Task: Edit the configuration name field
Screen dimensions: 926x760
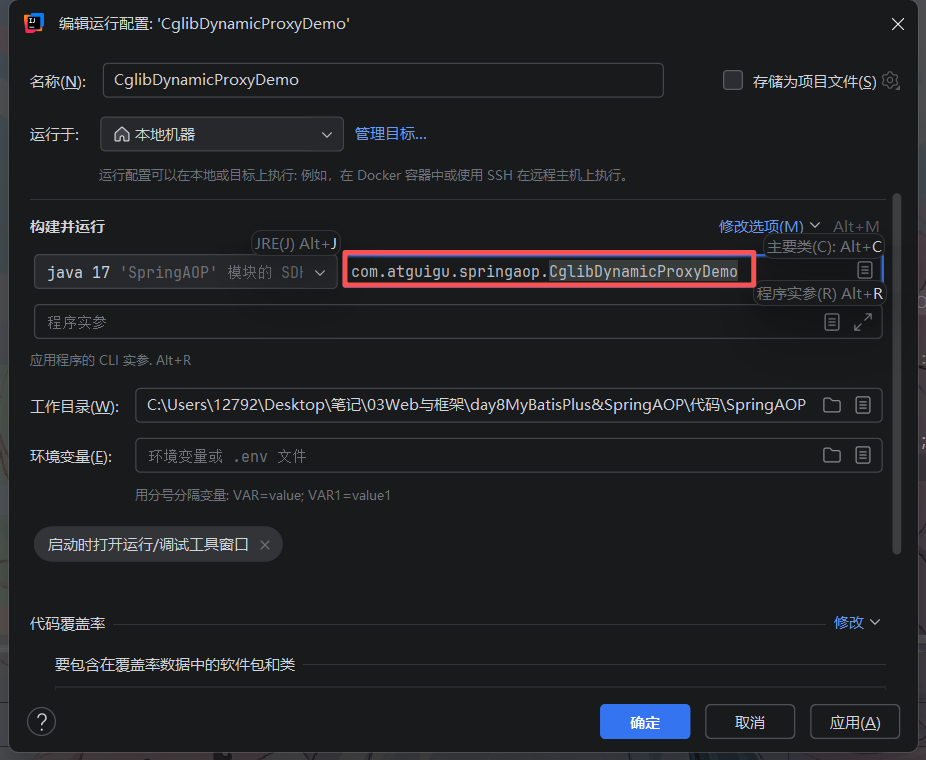Action: tap(383, 80)
